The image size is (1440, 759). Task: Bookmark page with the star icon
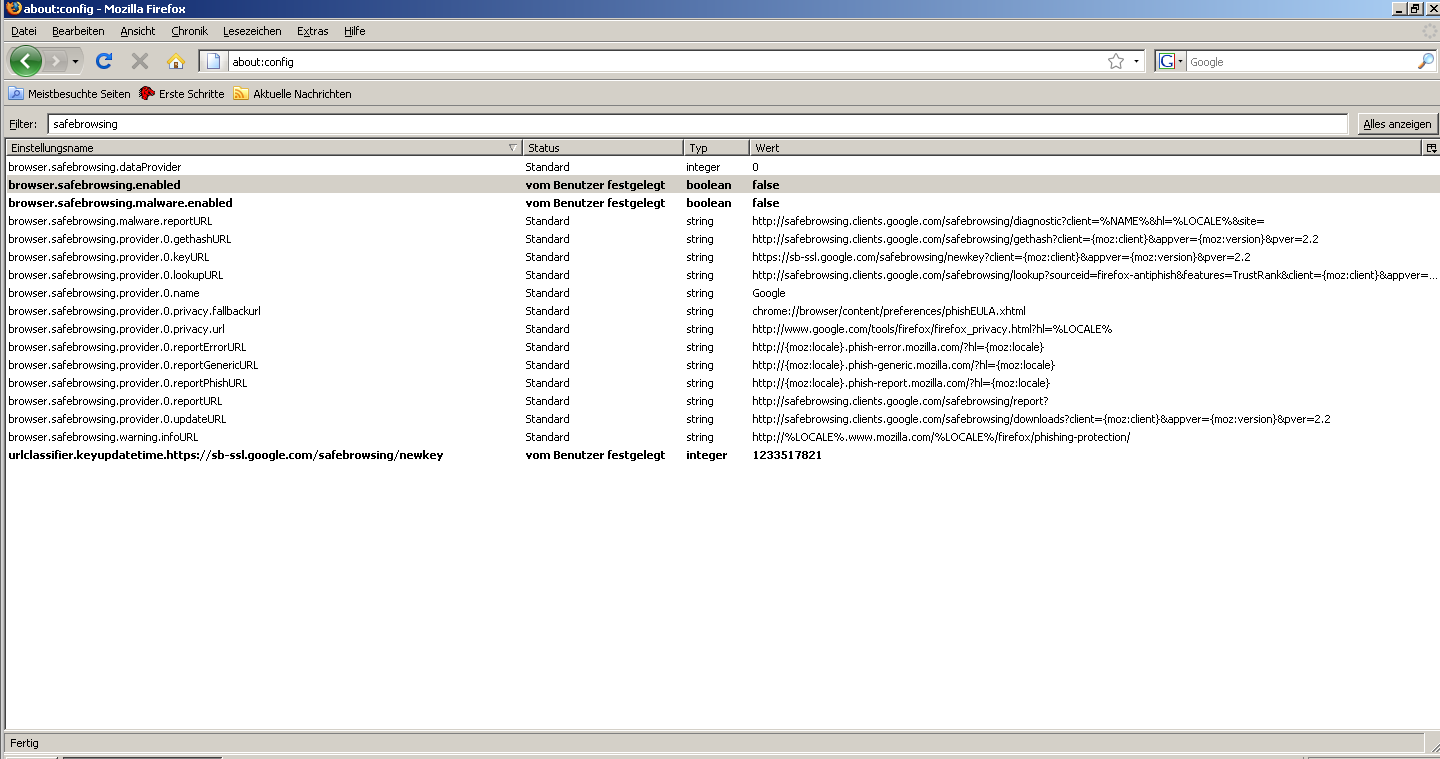click(x=1116, y=61)
